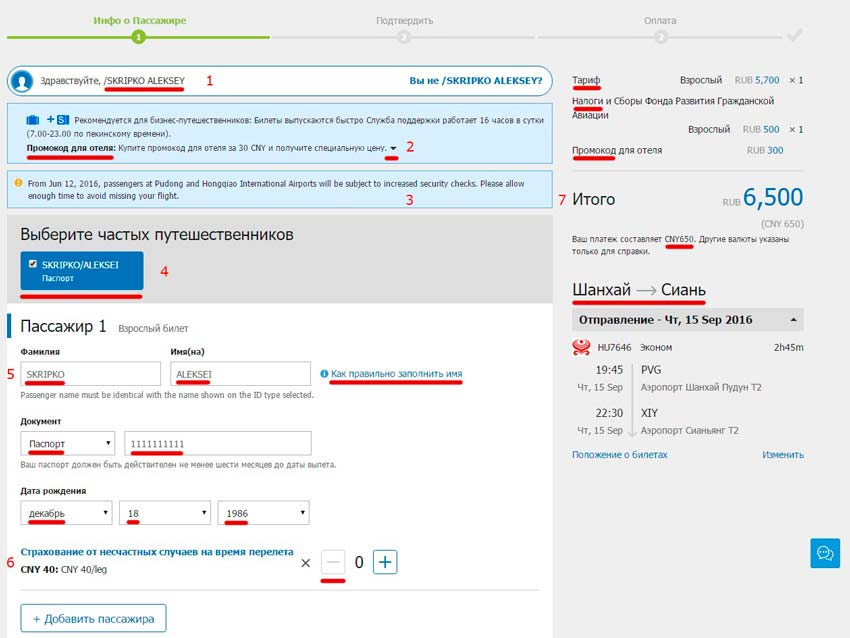Click the info icon next to name help
Image resolution: width=850 pixels, height=638 pixels.
coord(324,374)
